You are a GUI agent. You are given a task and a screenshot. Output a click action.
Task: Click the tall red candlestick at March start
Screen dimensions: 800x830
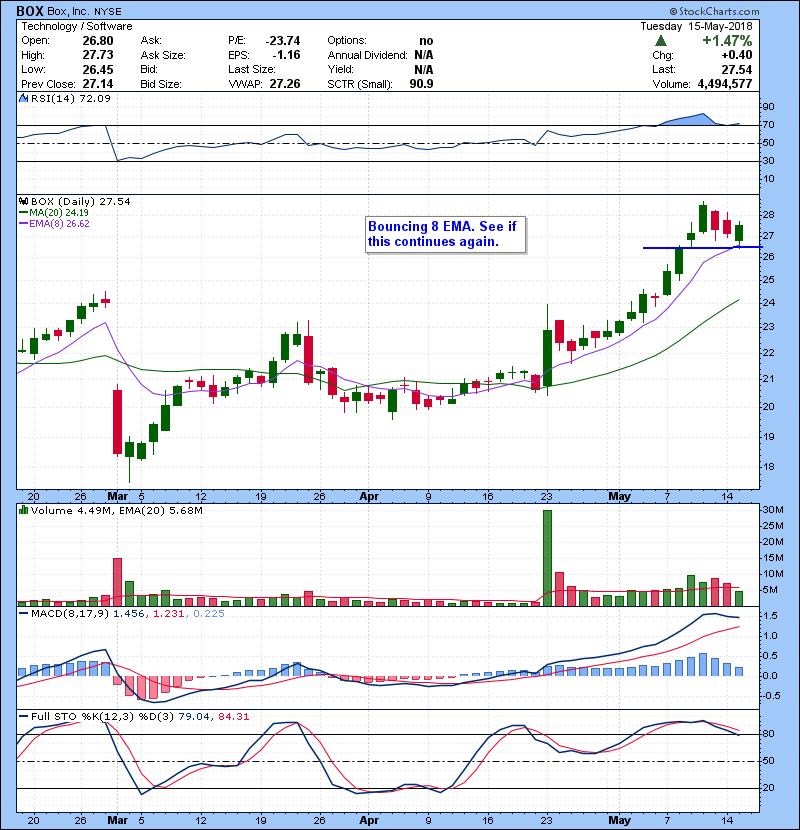(x=117, y=422)
